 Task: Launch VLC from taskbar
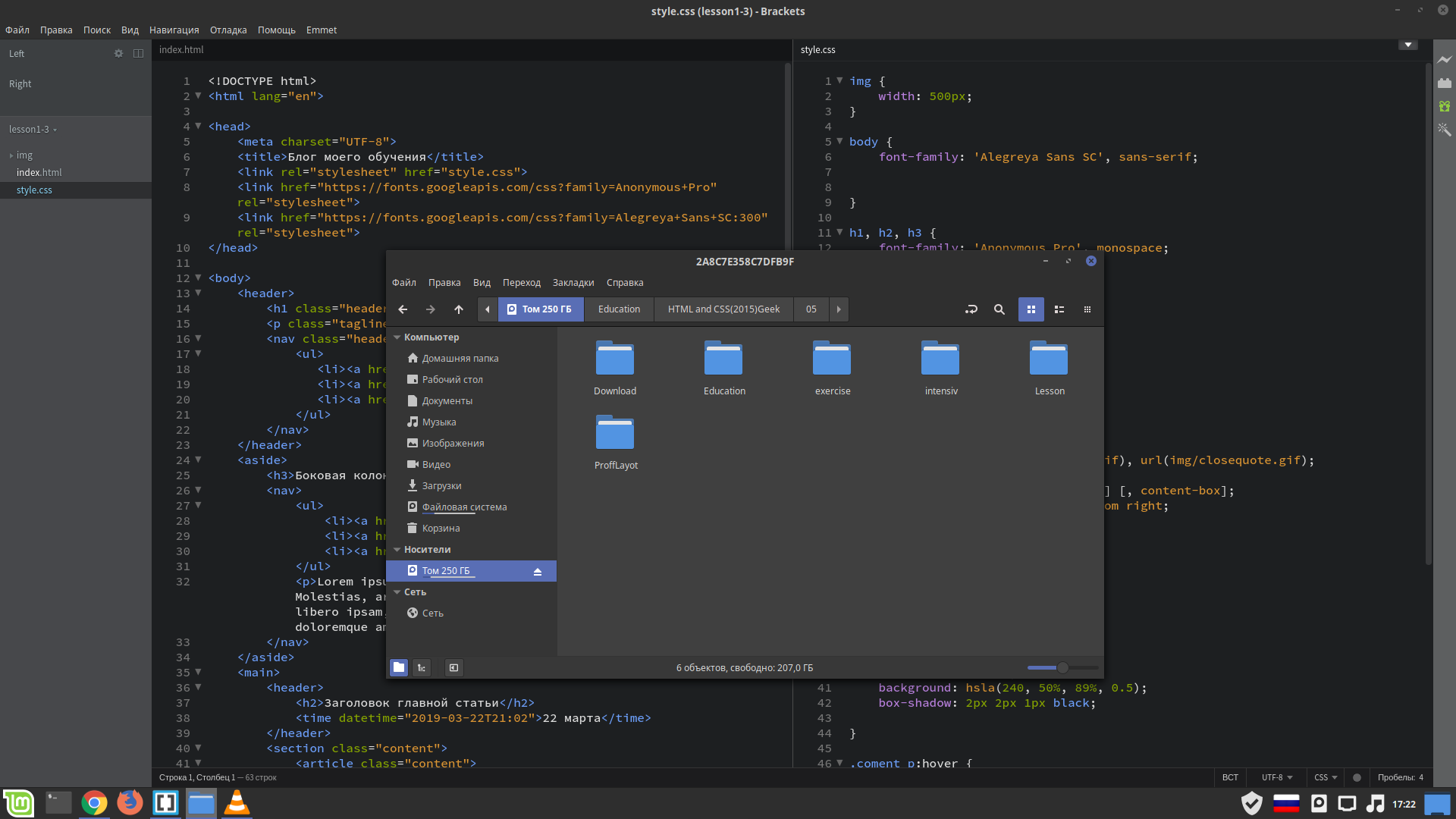pos(237,803)
